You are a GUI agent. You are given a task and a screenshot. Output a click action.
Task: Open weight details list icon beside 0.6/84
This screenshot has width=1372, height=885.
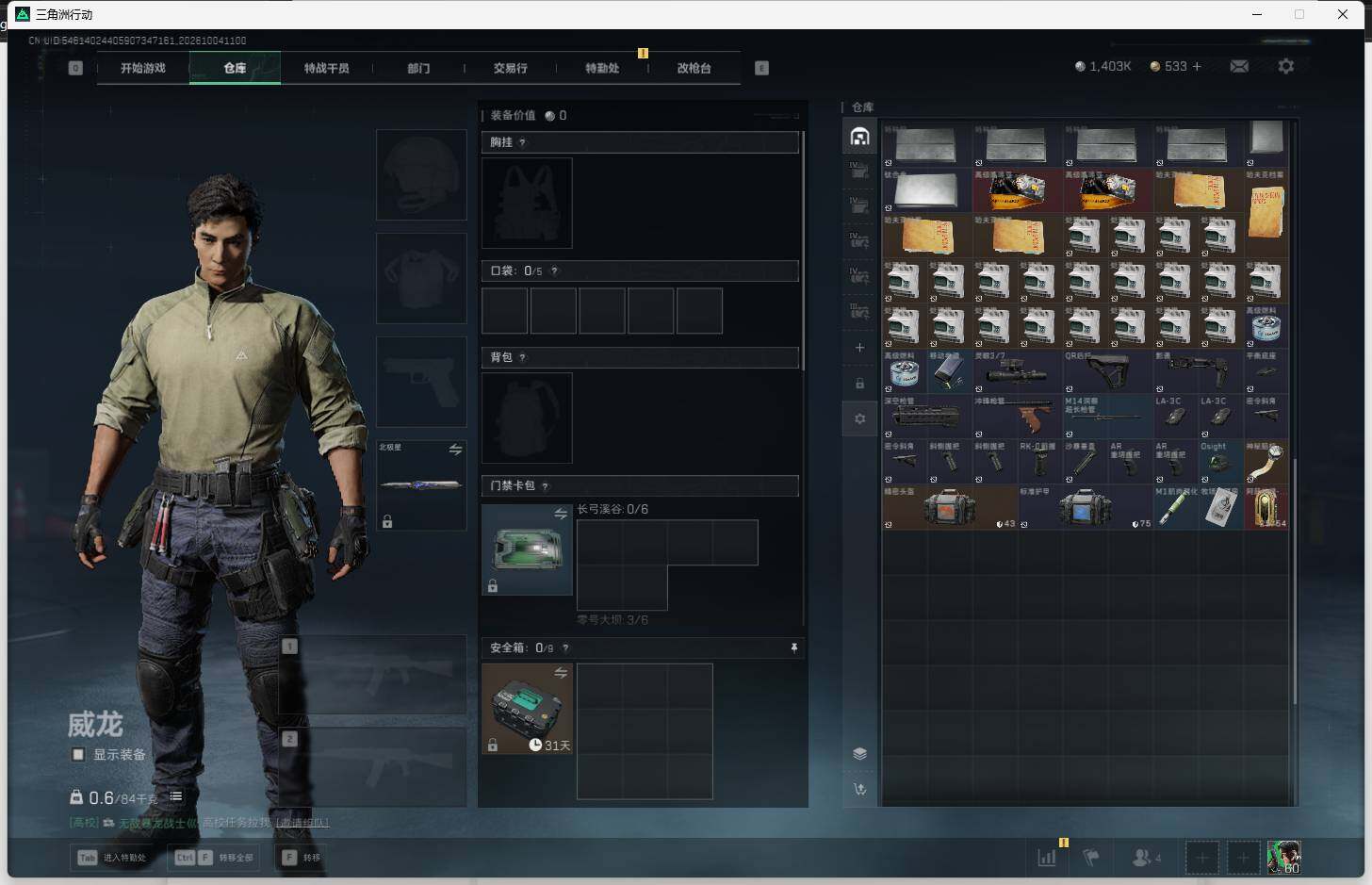click(176, 796)
